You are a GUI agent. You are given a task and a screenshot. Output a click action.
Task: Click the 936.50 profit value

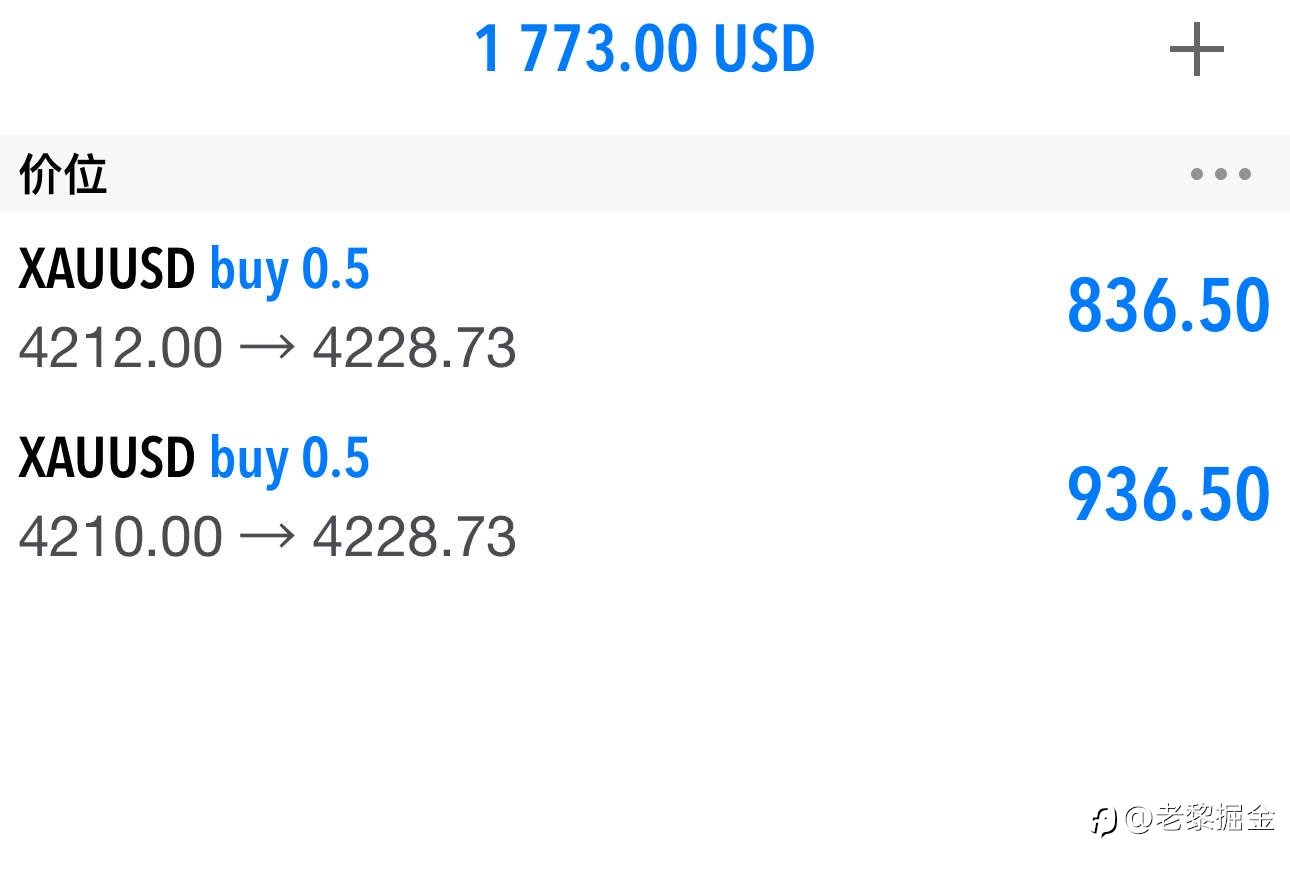(1168, 494)
